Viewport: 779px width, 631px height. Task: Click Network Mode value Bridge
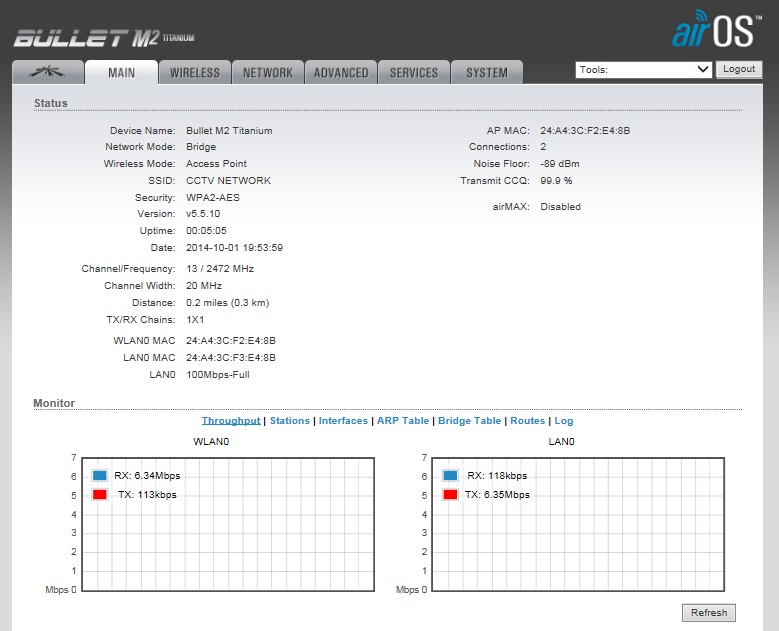tap(201, 147)
